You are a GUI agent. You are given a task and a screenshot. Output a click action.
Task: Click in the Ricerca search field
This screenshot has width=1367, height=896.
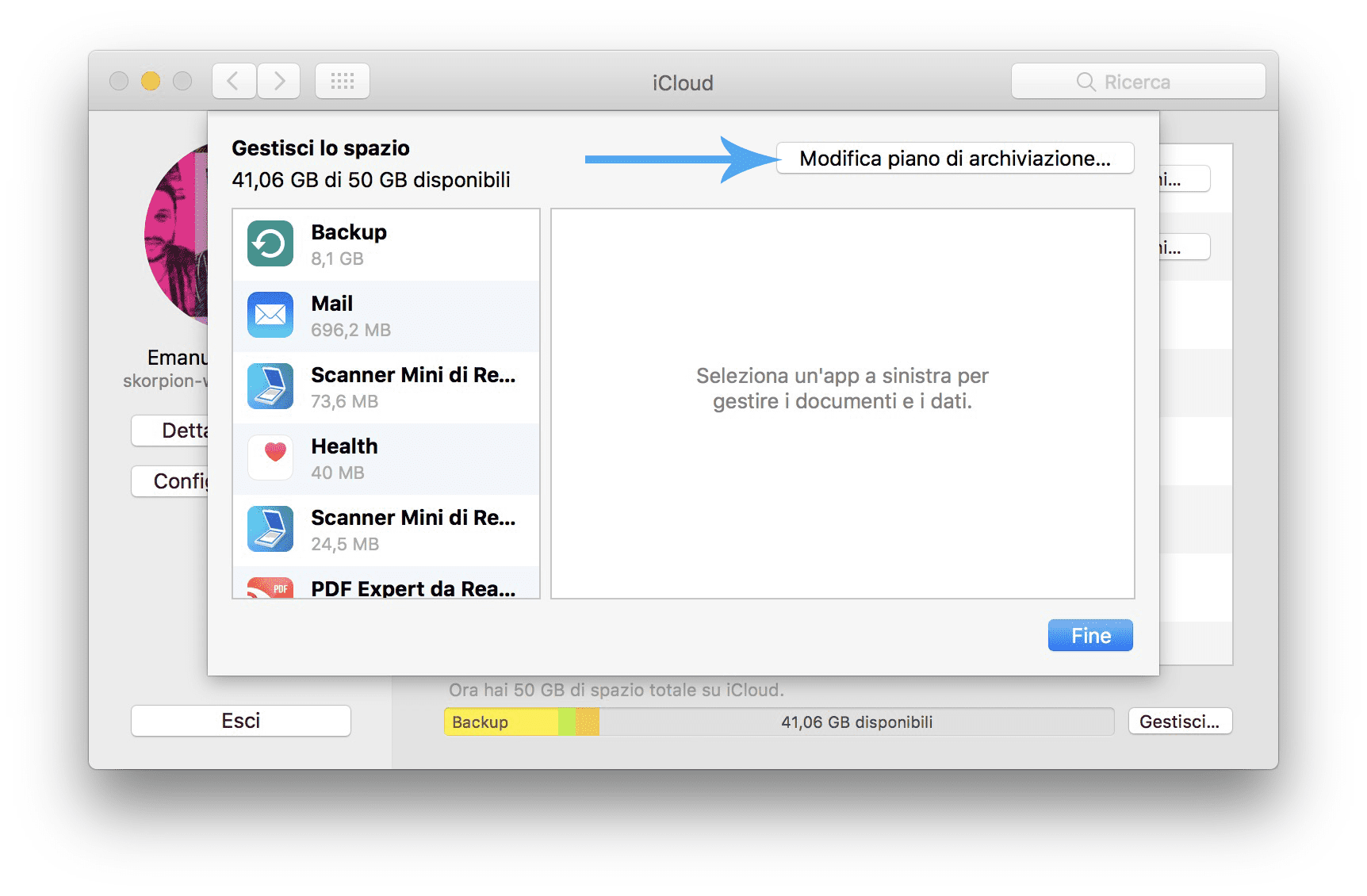pos(1138,82)
